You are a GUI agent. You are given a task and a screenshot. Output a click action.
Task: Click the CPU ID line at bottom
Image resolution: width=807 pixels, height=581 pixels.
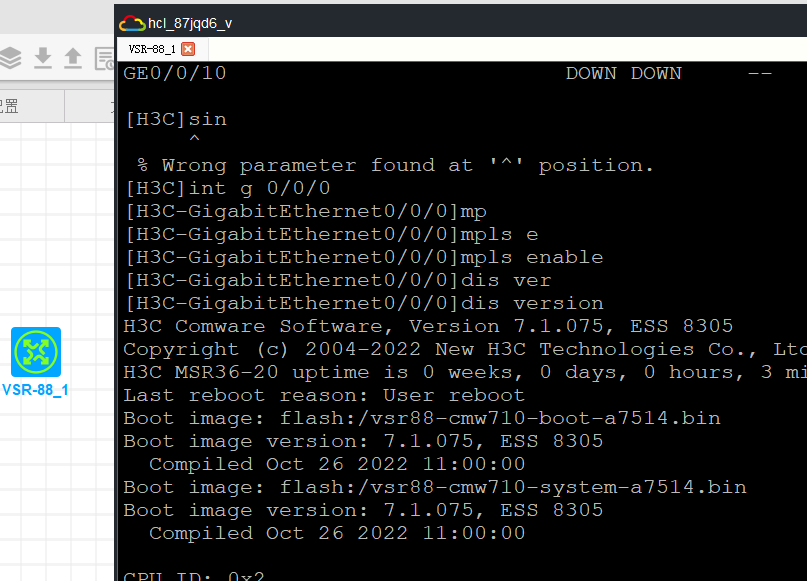194,575
